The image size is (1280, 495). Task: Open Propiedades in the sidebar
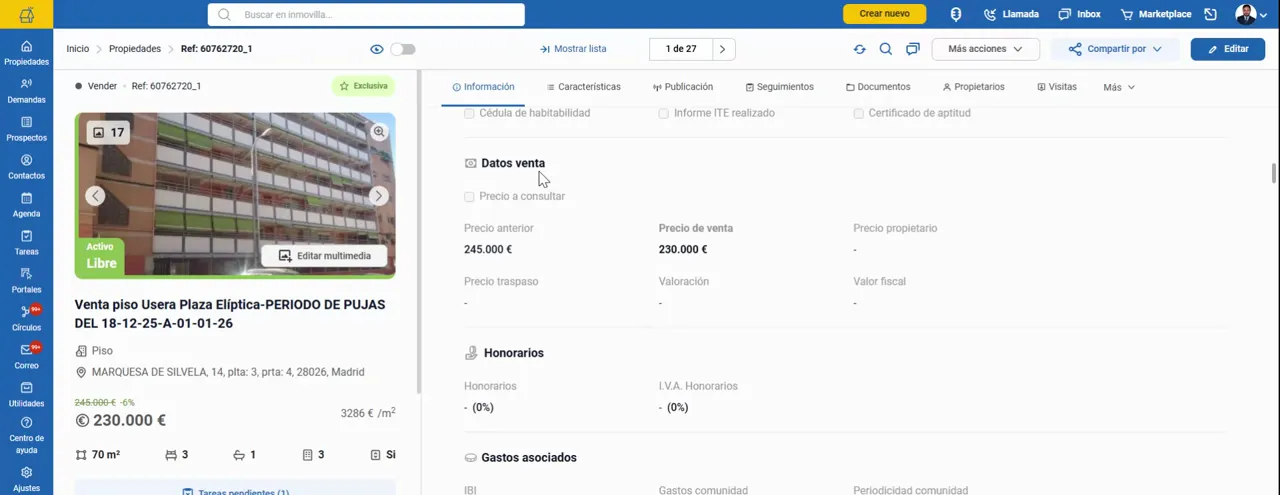tap(26, 53)
